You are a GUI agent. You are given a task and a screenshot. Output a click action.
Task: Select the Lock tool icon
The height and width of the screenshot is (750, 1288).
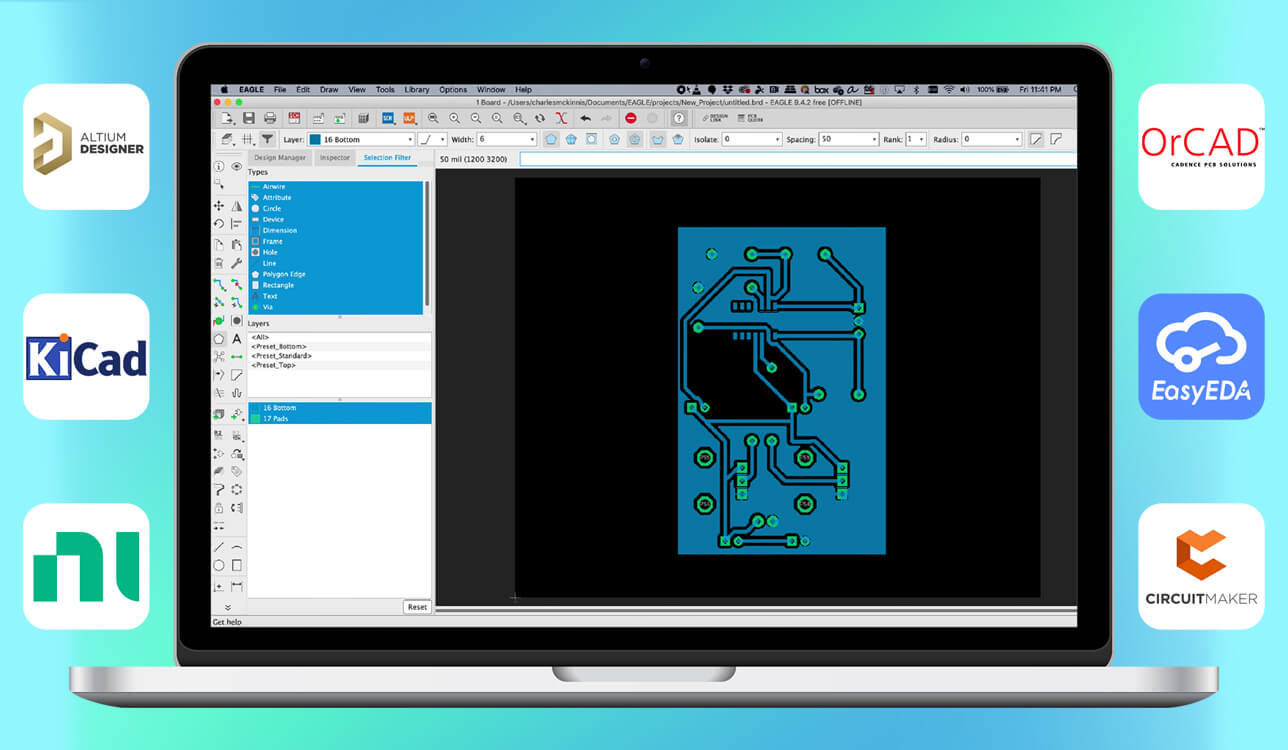coord(219,508)
